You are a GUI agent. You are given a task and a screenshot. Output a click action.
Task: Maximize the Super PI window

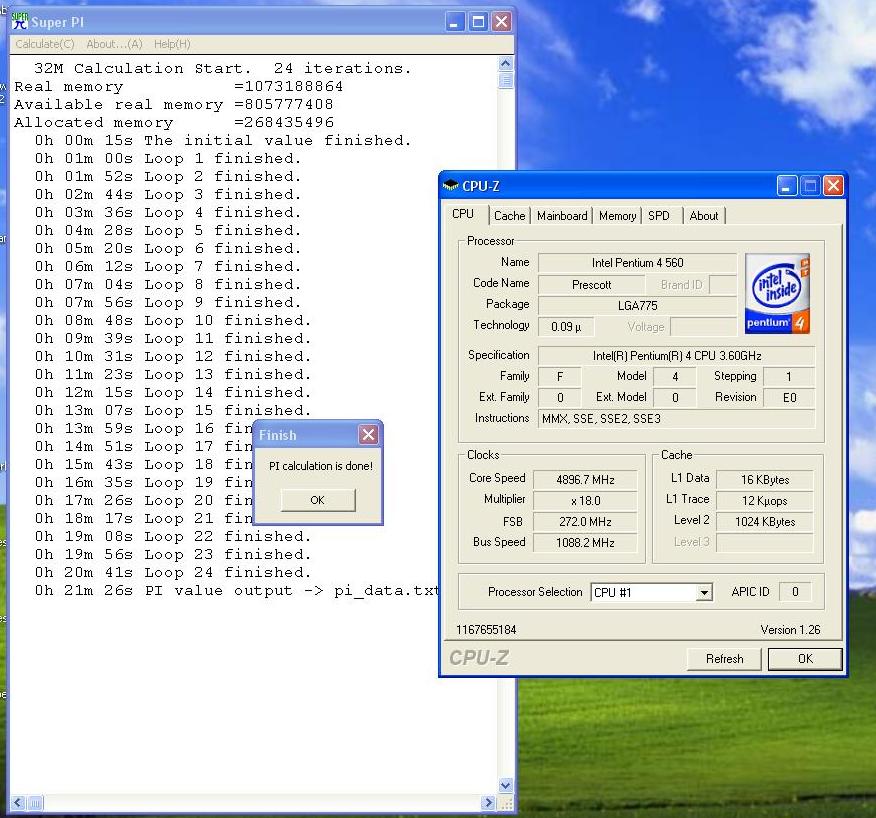pos(478,22)
